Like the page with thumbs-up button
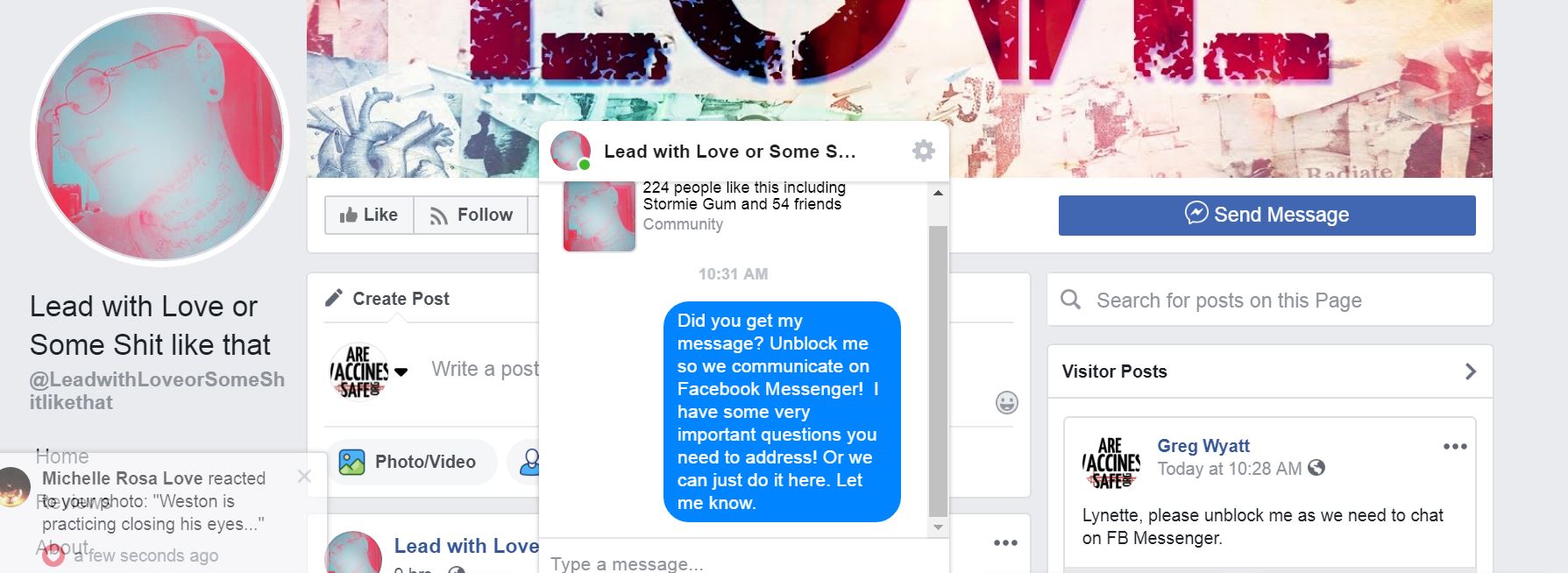Screen dimensions: 1568x573 [x=369, y=215]
